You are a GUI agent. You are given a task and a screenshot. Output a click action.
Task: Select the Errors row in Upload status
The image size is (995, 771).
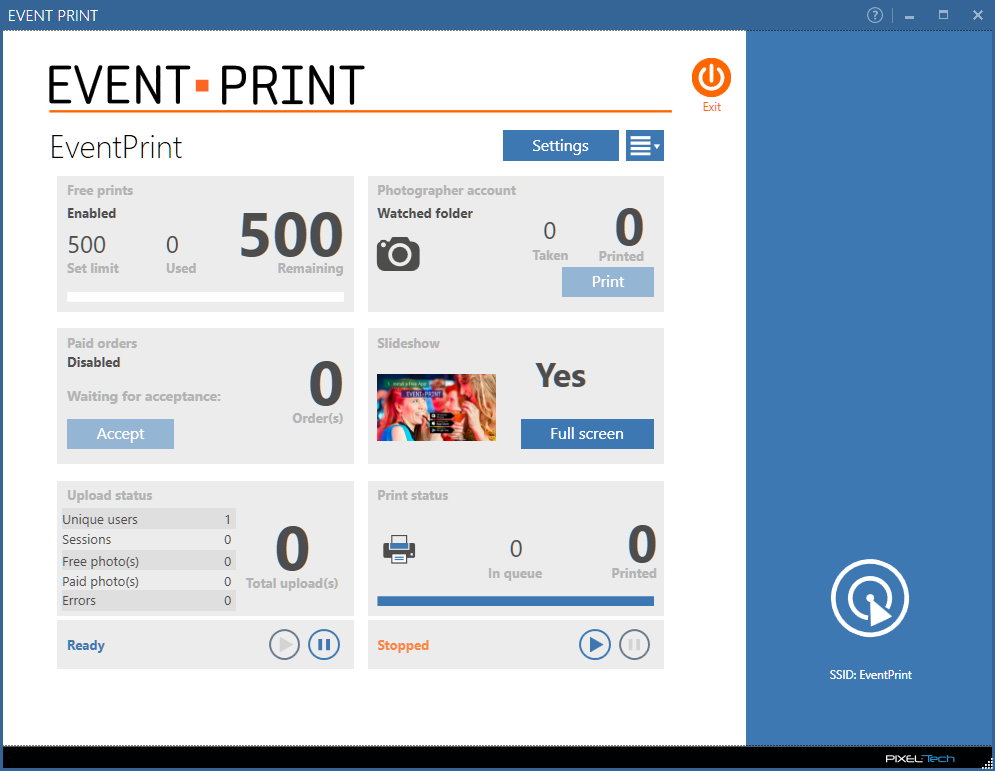coord(148,600)
